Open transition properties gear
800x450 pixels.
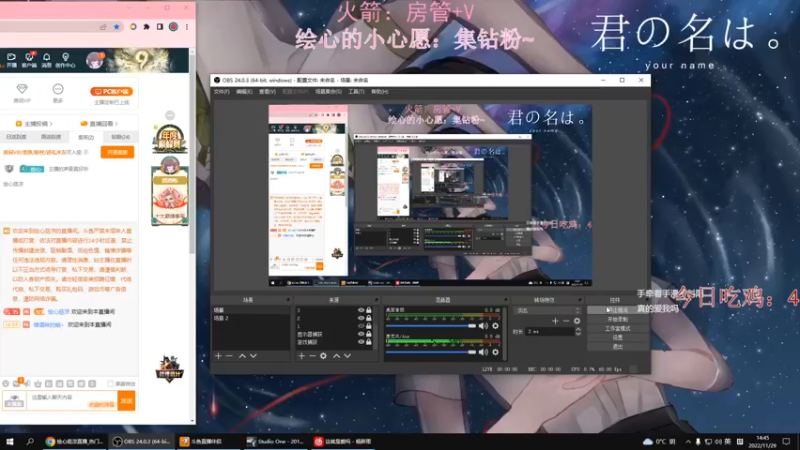pos(577,321)
